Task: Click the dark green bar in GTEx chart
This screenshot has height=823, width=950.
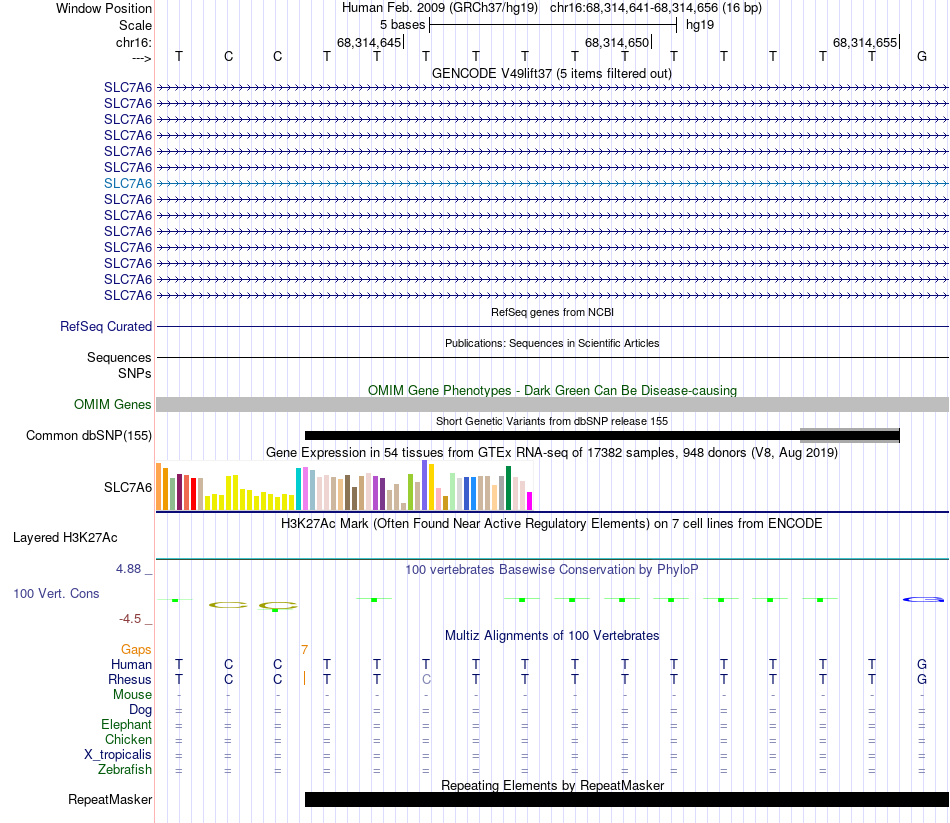Action: [508, 488]
